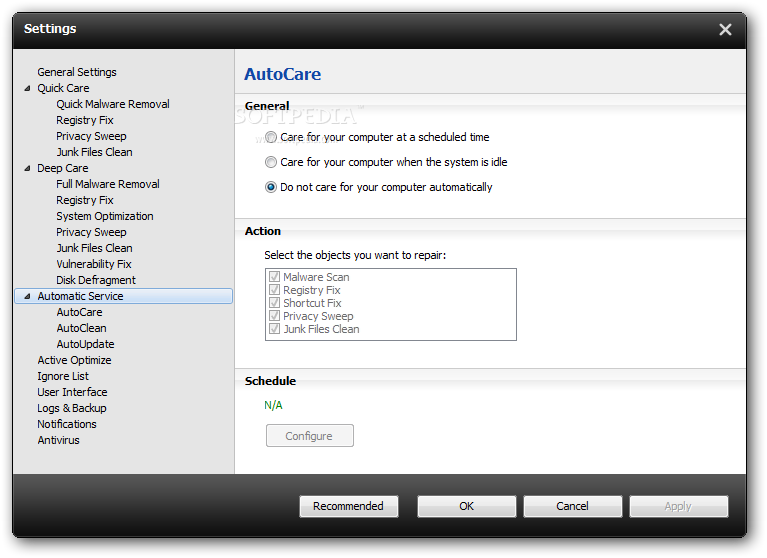Toggle the Registry Fix checkbox in Action list
The width and height of the screenshot is (767, 558).
click(274, 290)
